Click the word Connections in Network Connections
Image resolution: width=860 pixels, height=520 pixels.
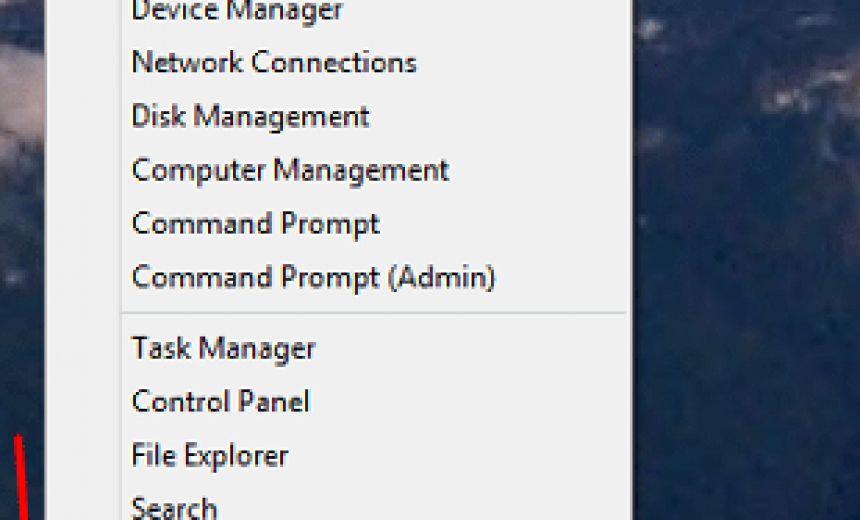pos(334,62)
